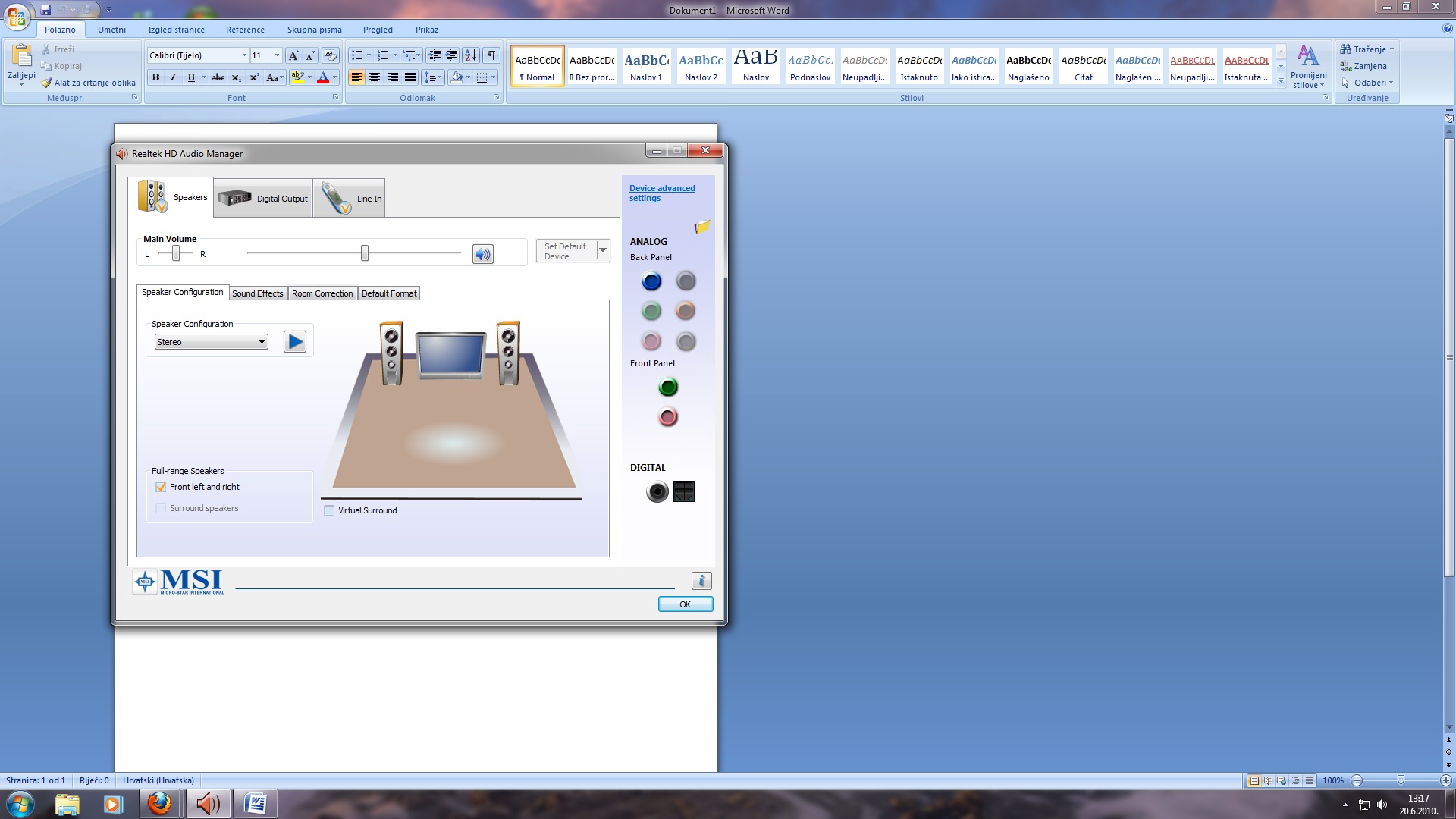
Task: Click the pink front panel microphone jack
Action: [667, 417]
